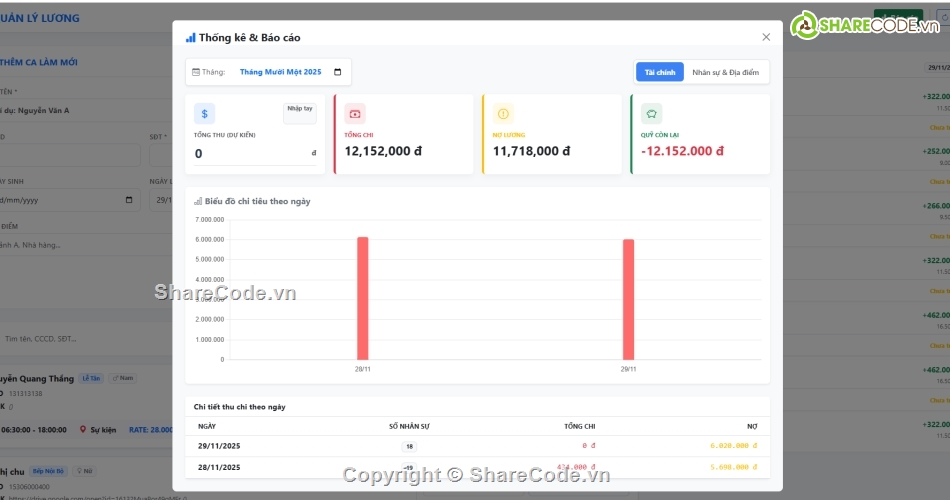Click the Tổng Chi column header in table

pyautogui.click(x=579, y=426)
